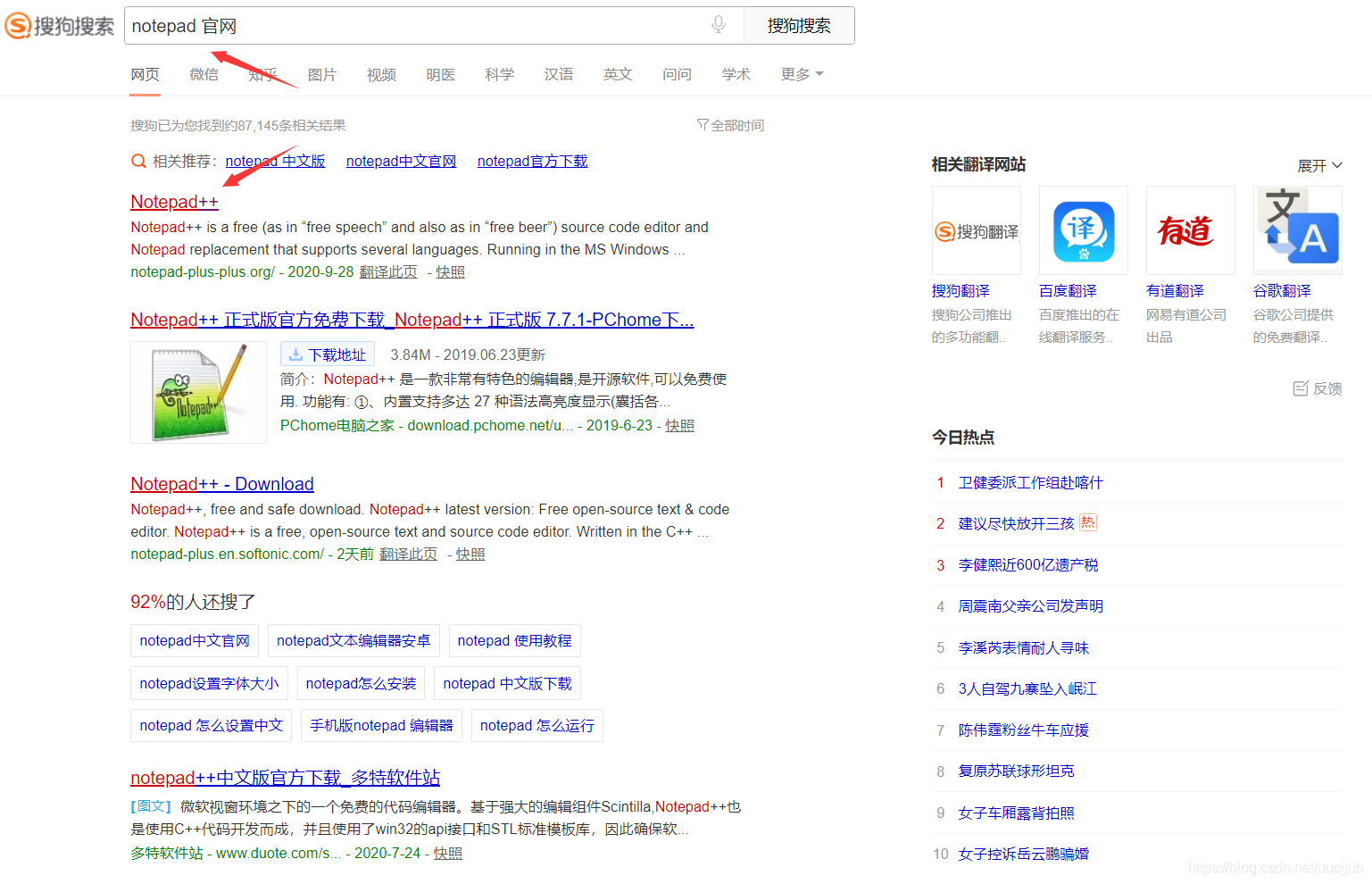Open 快照 for the duote.com result
This screenshot has width=1372, height=884.
pos(448,854)
